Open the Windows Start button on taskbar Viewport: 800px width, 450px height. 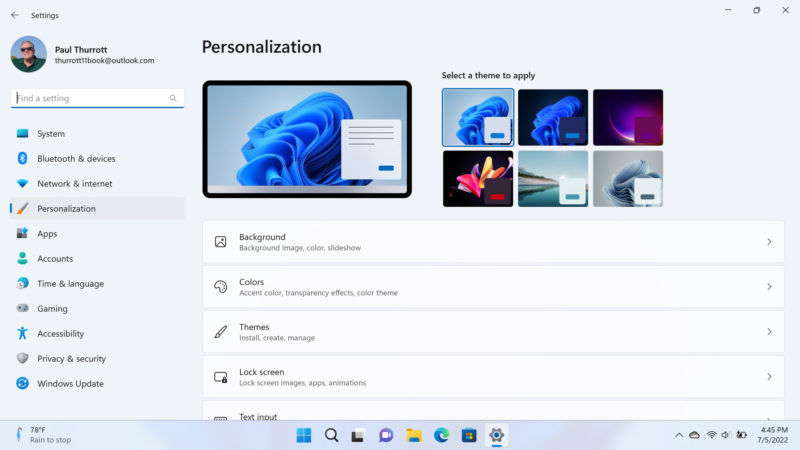tap(304, 435)
